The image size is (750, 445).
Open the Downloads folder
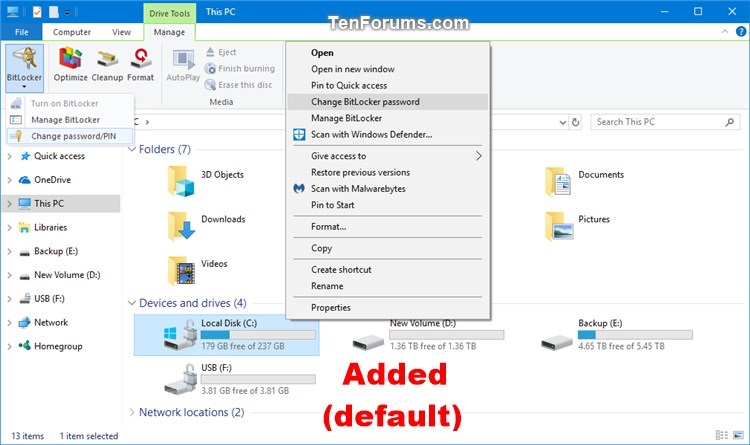coord(207,225)
